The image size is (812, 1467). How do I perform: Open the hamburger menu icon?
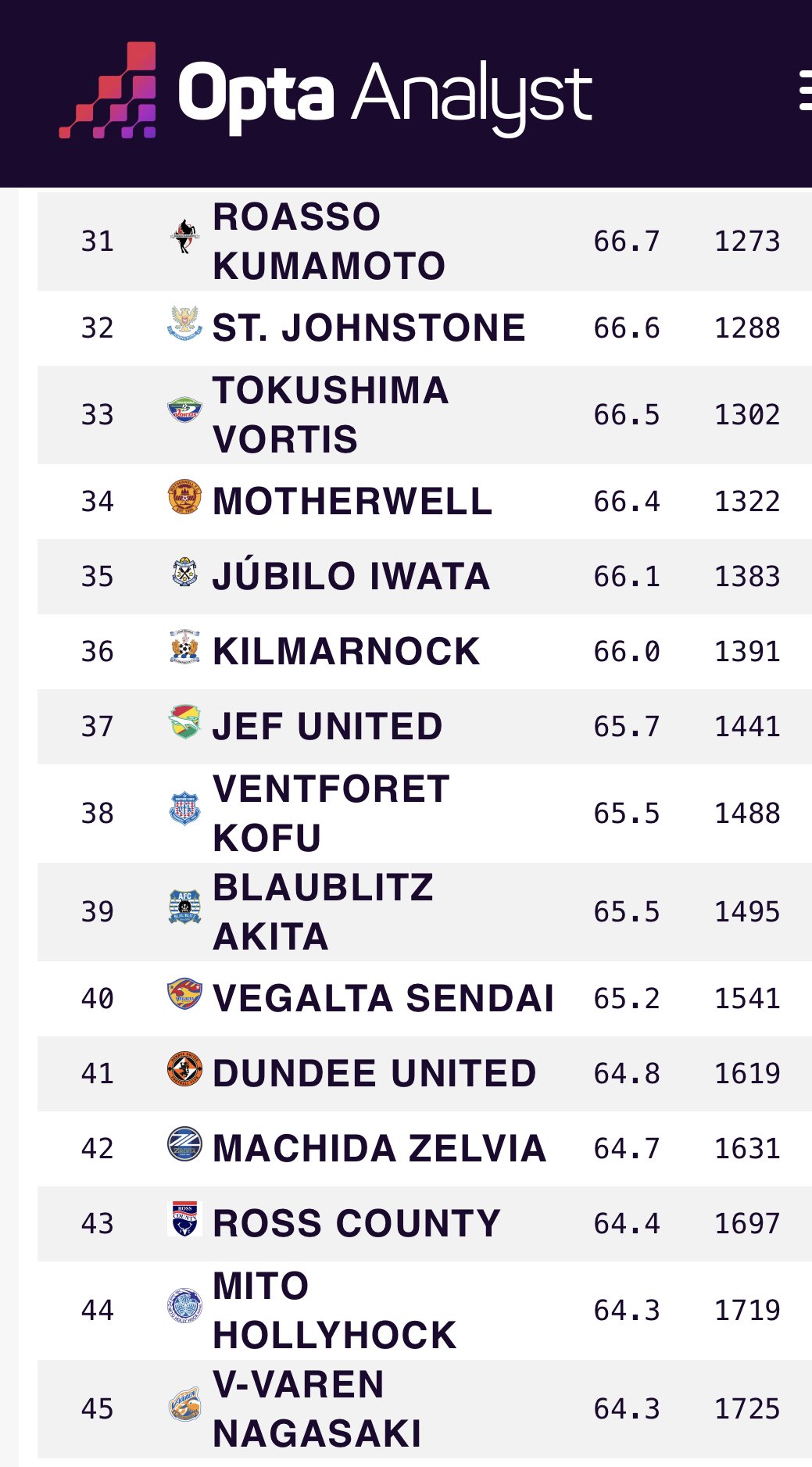(x=805, y=91)
